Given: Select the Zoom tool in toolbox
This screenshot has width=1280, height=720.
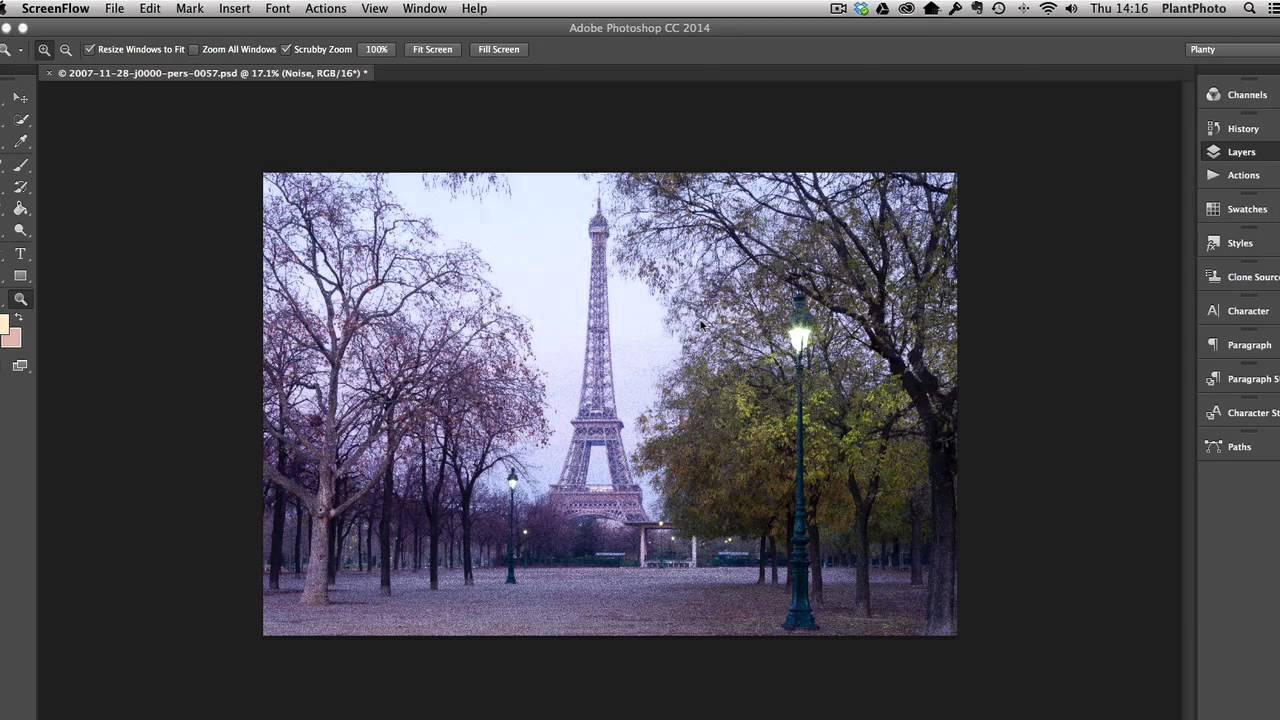Looking at the screenshot, I should 20,299.
